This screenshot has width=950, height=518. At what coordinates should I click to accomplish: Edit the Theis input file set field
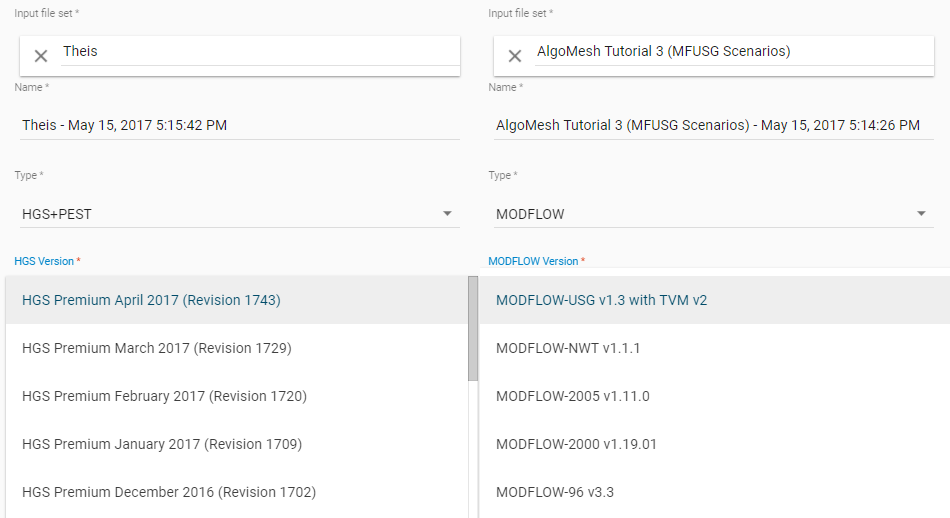260,52
